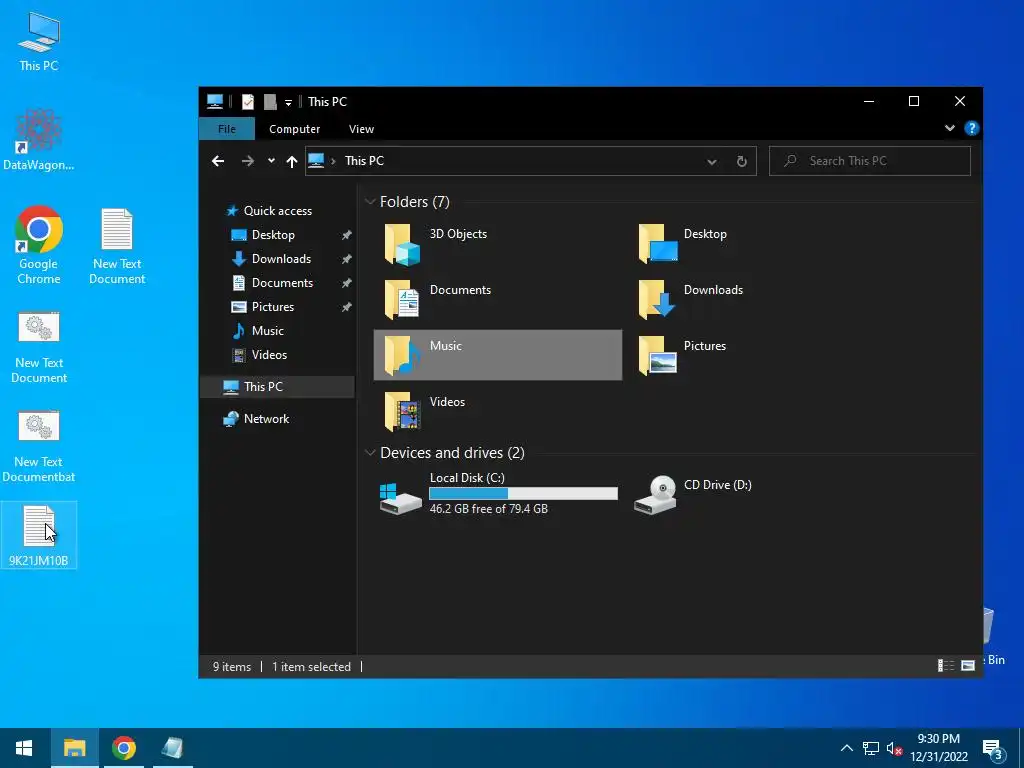1024x768 pixels.
Task: Click the Search This PC box
Action: [x=870, y=161]
